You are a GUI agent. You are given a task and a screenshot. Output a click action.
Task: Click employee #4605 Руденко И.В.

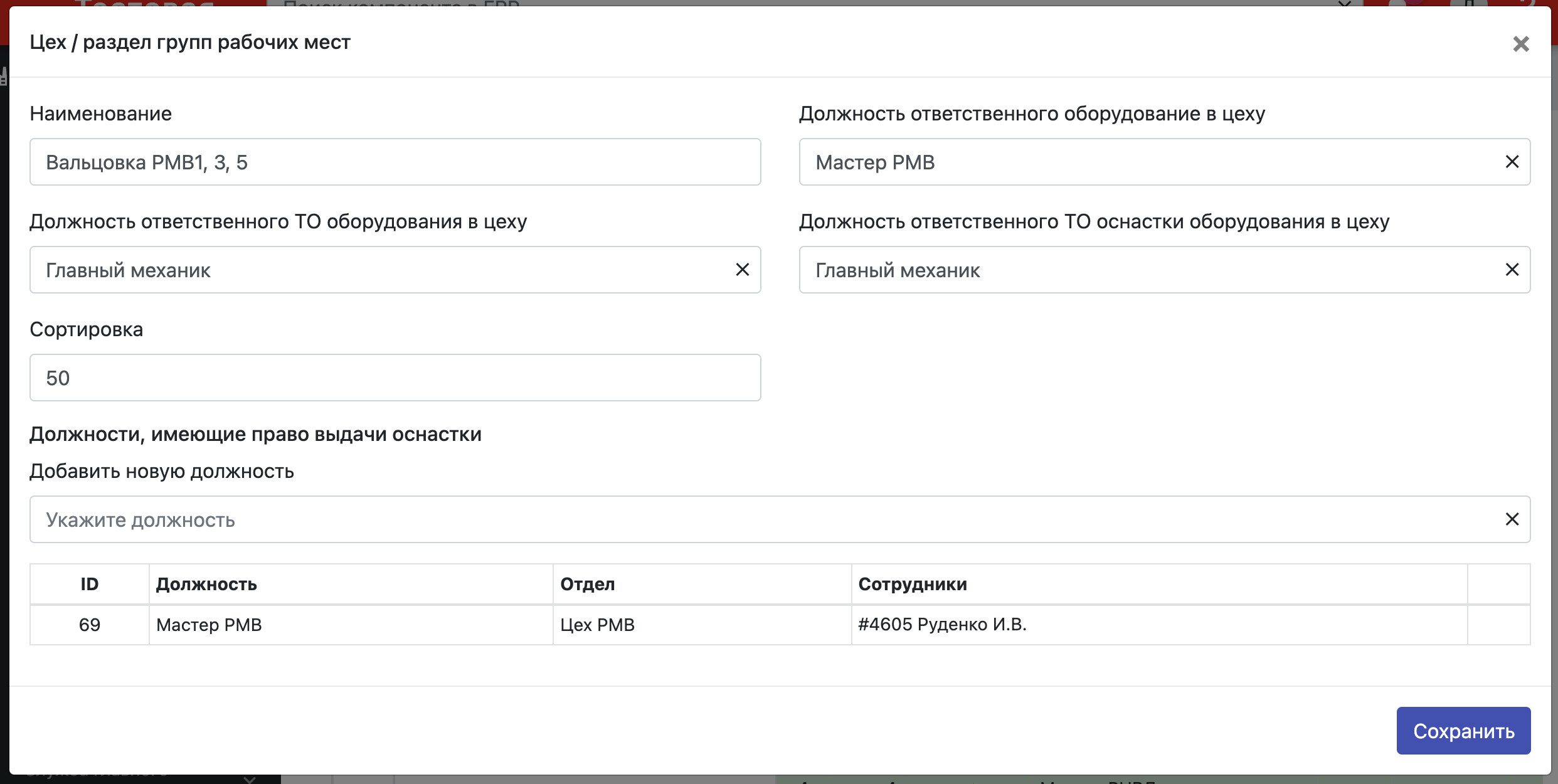pos(942,625)
